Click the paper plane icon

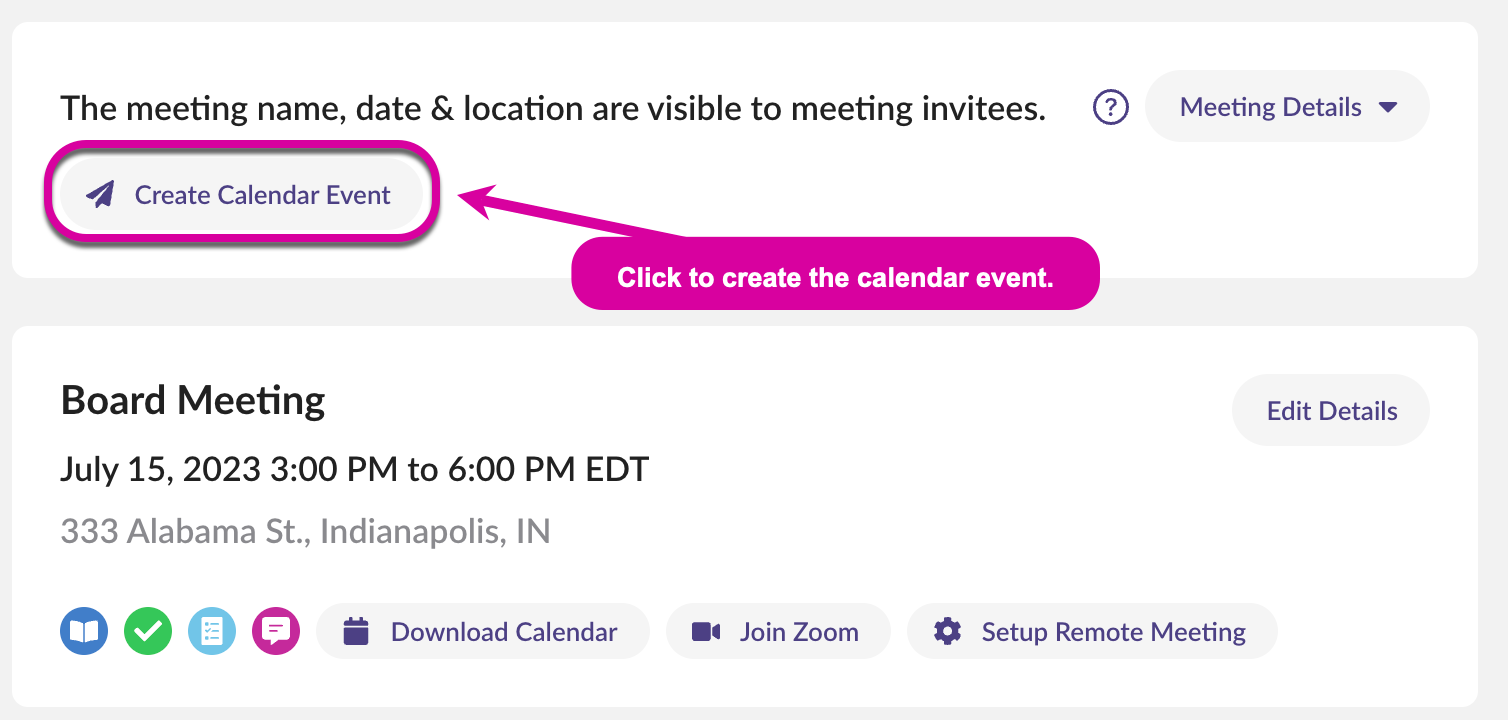100,195
